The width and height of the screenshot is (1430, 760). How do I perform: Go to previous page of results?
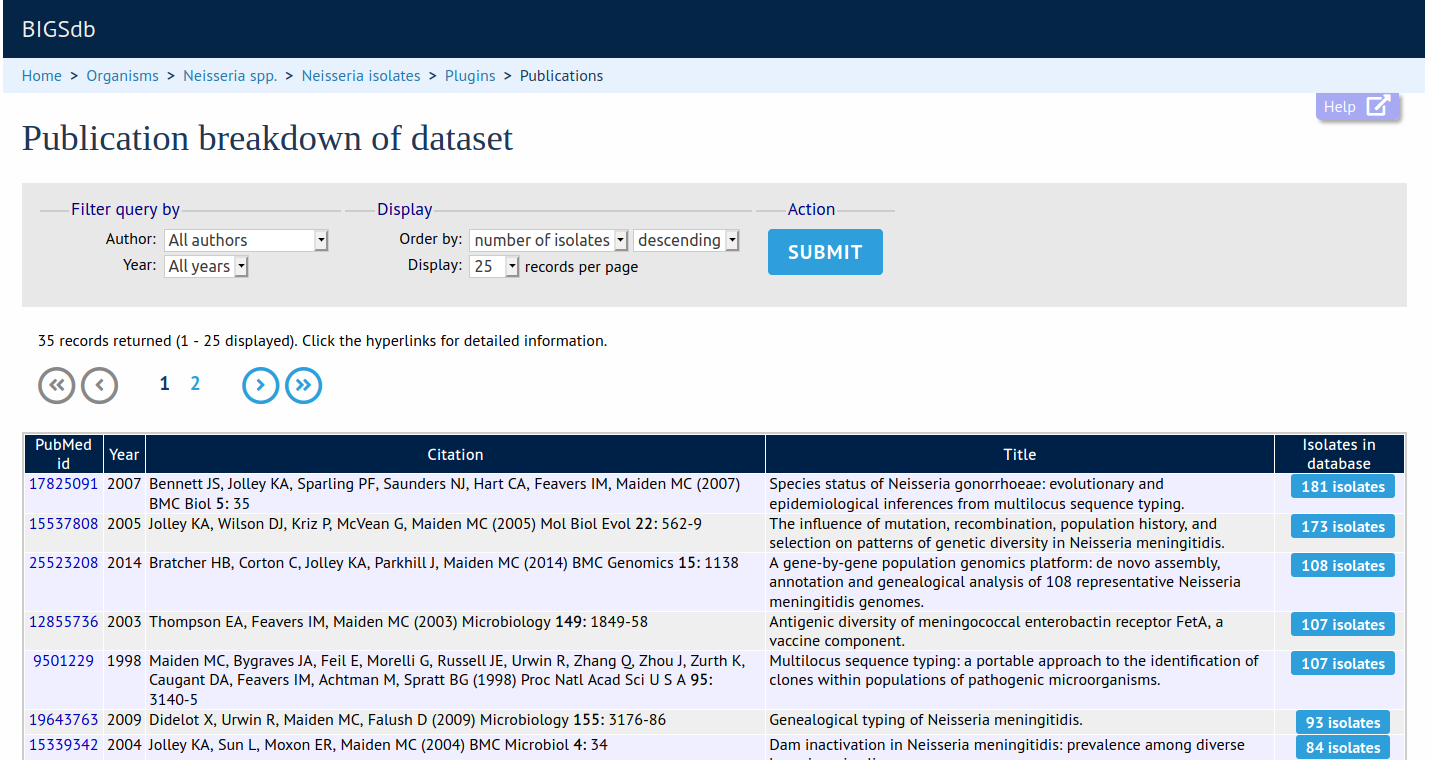(100, 385)
